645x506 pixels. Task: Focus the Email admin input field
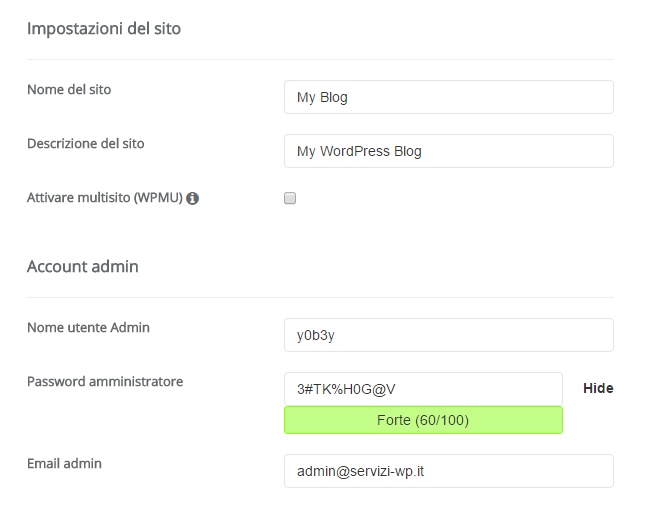(448, 471)
